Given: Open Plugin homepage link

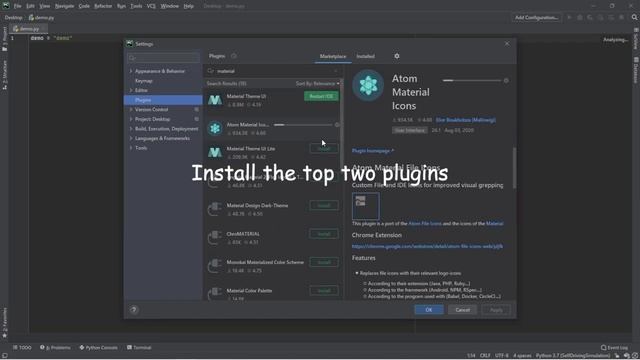Looking at the screenshot, I should pos(373,151).
